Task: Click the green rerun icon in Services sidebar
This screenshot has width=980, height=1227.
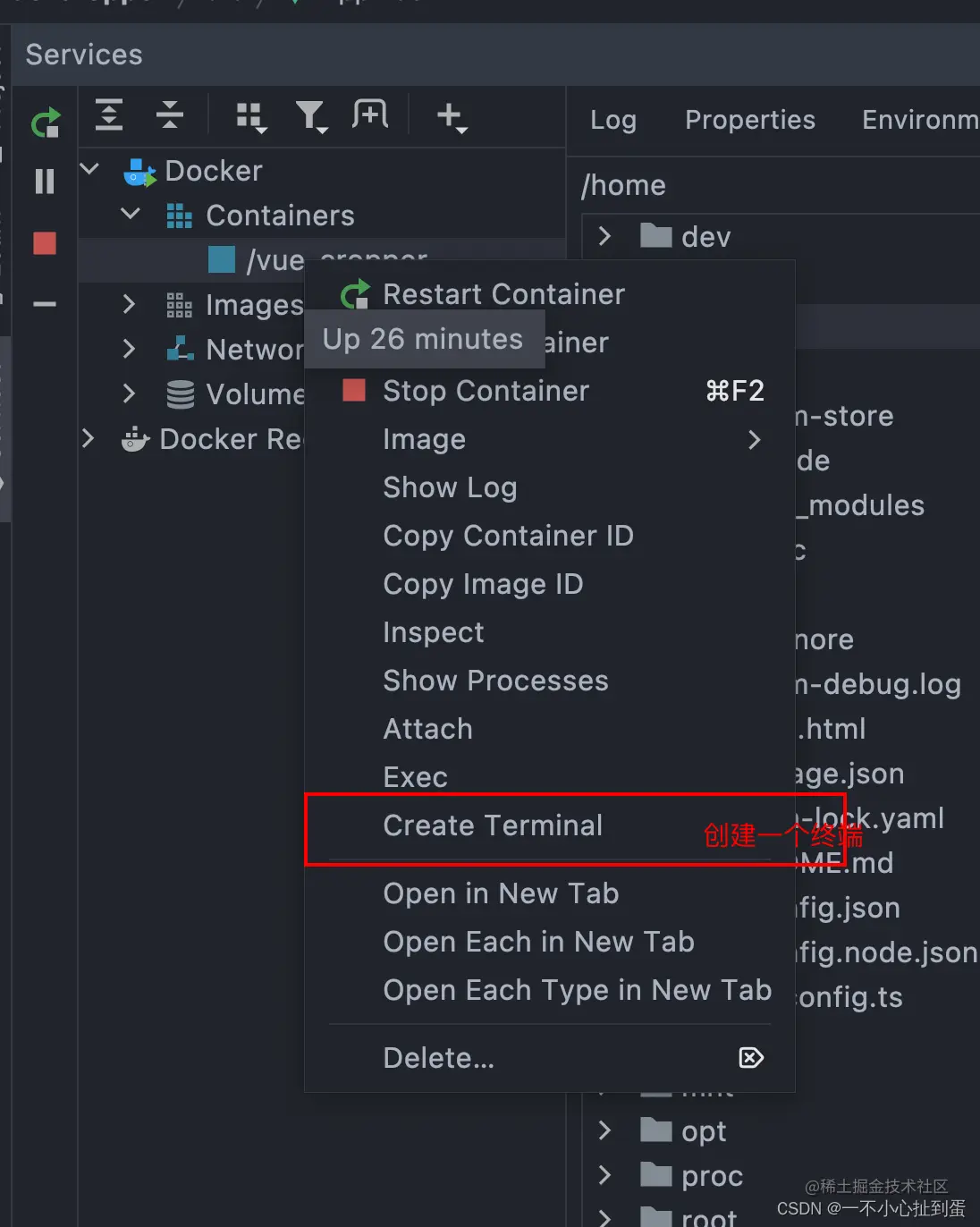Action: (45, 123)
